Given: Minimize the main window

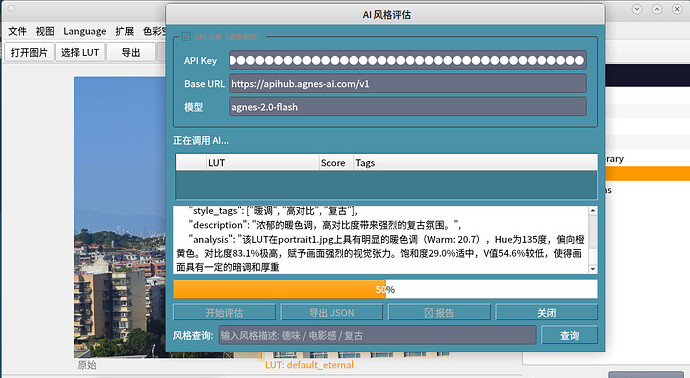Looking at the screenshot, I should point(637,9).
